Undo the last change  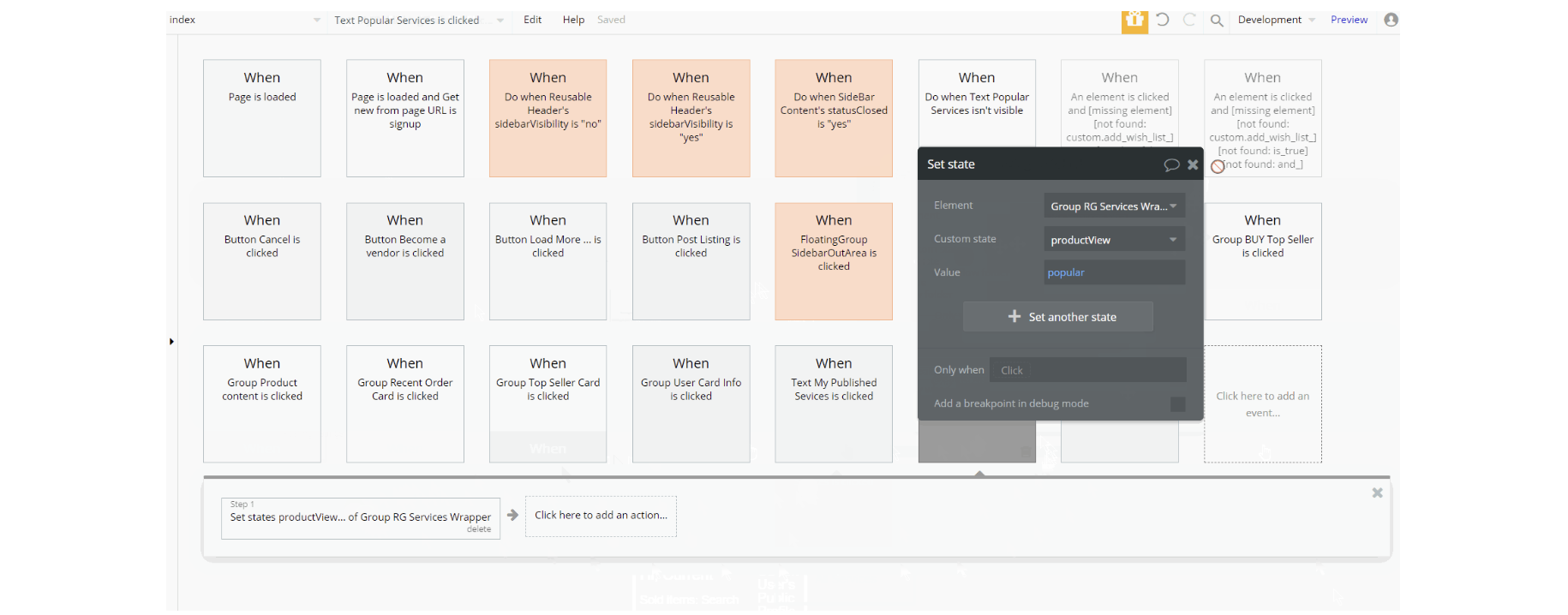click(x=1163, y=20)
